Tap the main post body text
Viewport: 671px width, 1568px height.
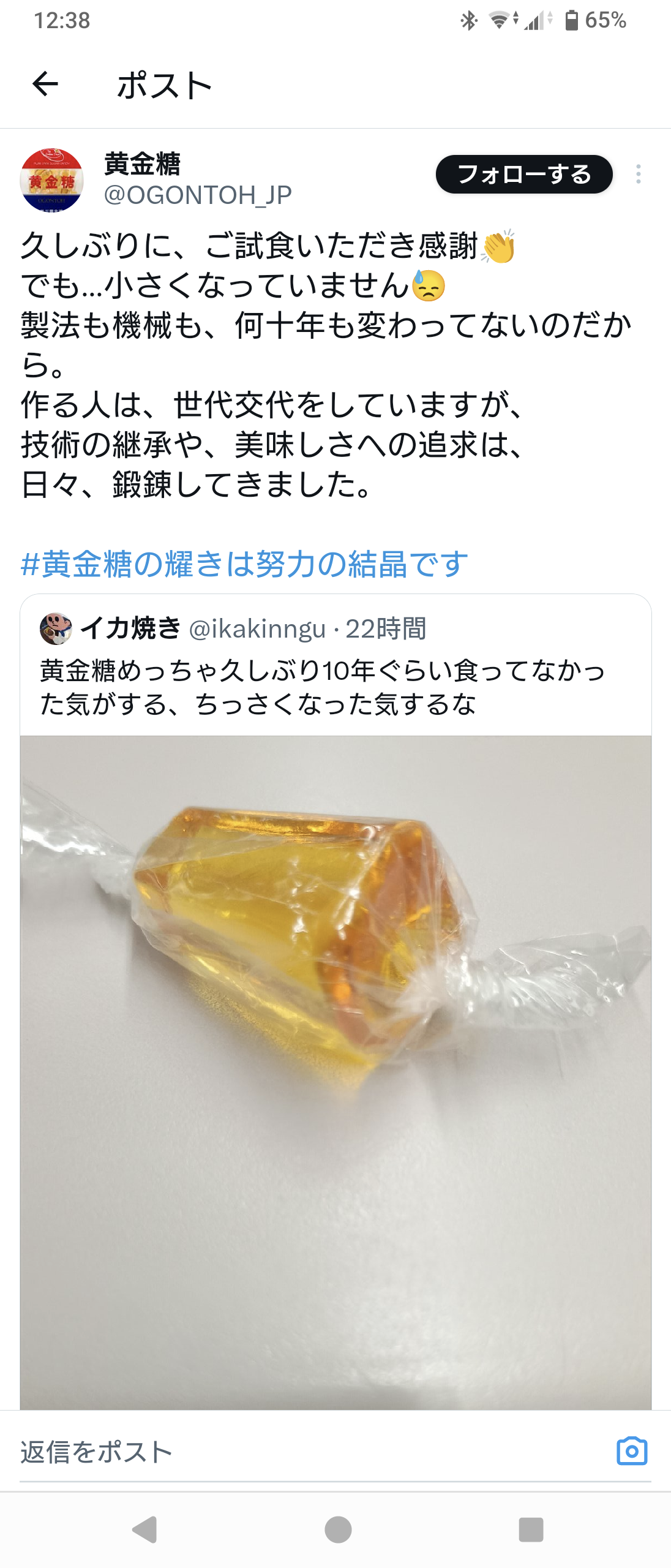pos(326,365)
